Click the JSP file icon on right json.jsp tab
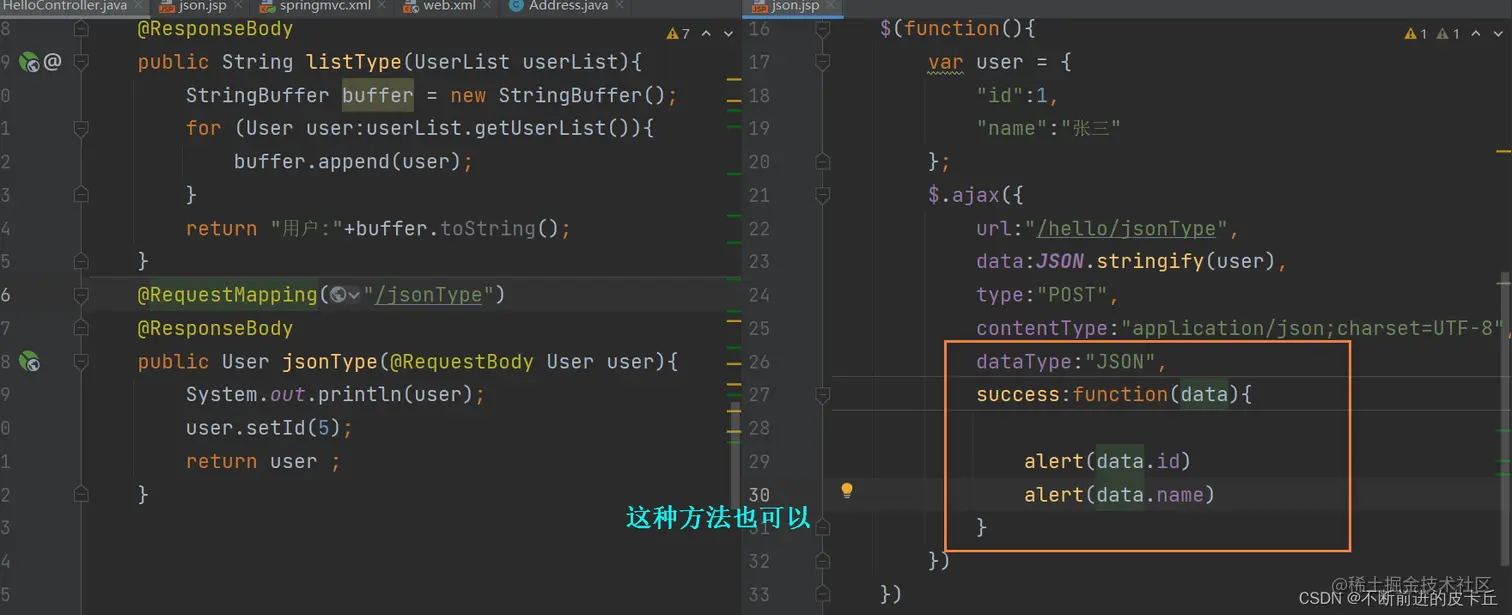This screenshot has height=615, width=1512. point(760,6)
